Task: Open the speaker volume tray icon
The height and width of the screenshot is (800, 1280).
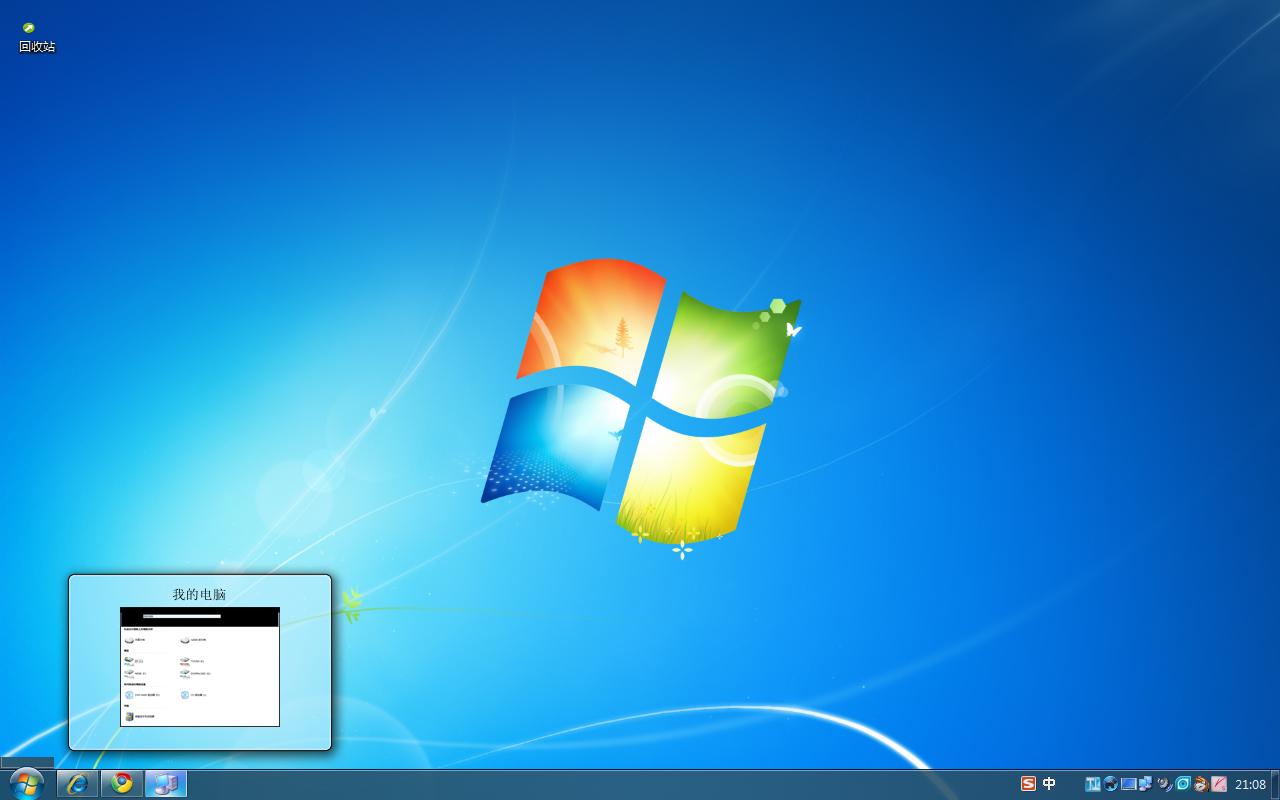Action: (1165, 784)
